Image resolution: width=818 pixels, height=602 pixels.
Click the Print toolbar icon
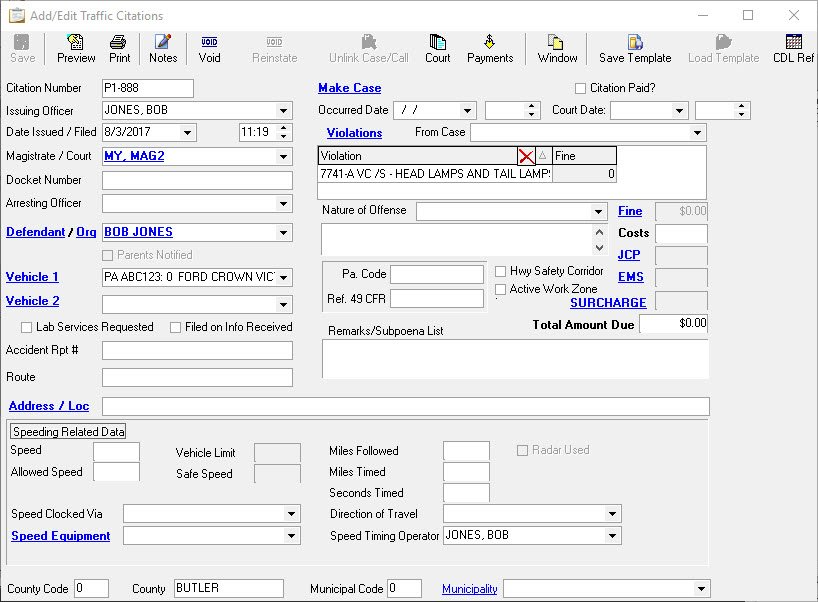tap(119, 48)
